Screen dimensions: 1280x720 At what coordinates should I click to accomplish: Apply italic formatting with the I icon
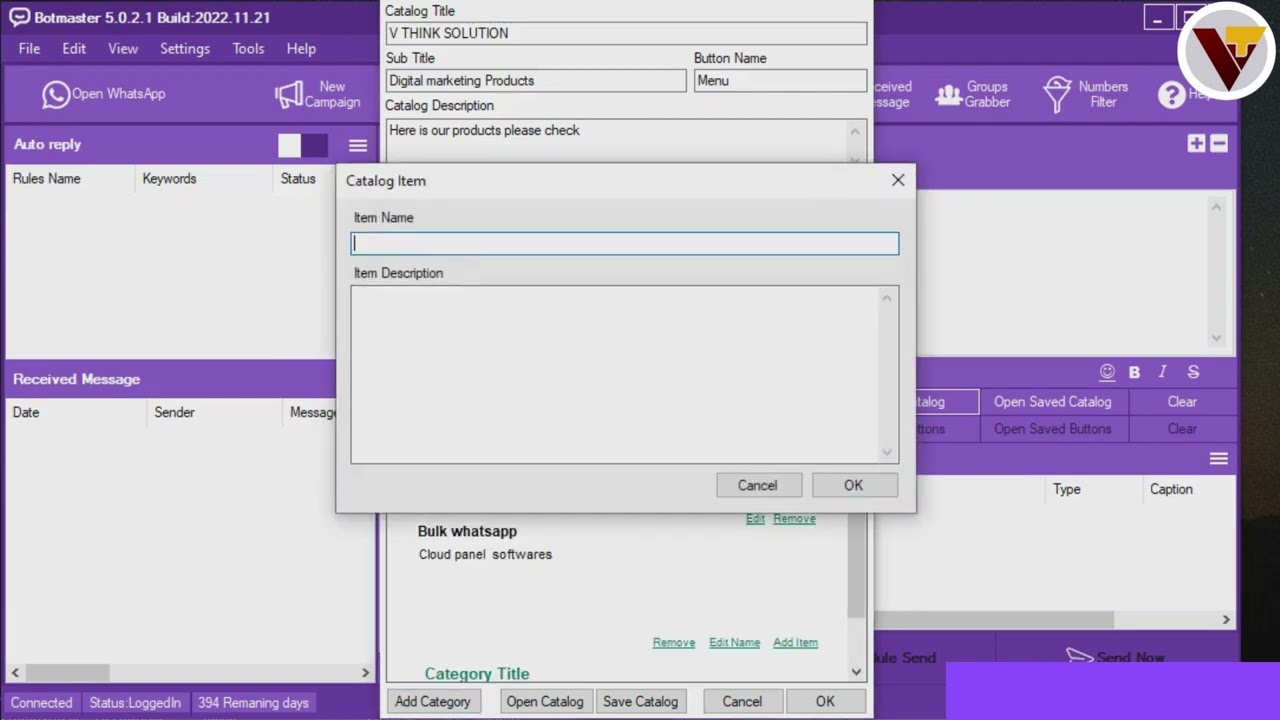click(x=1162, y=372)
